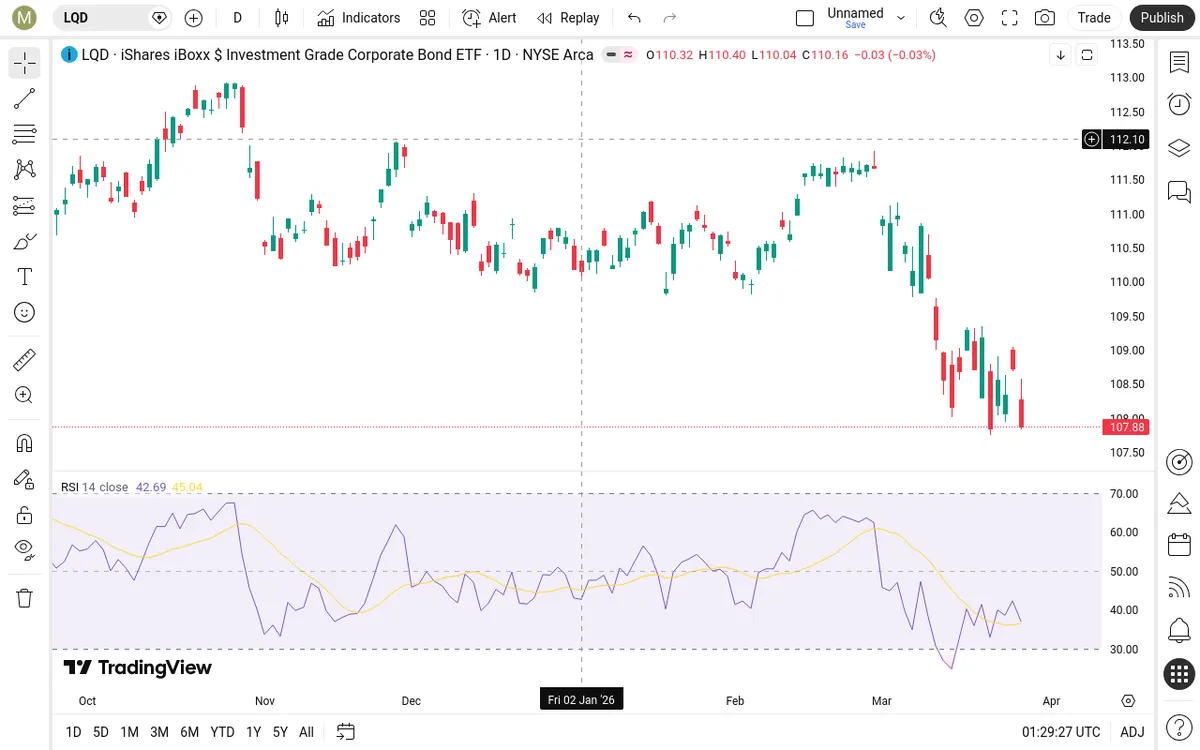Open timezone menu at 01:29:27 UTC
Viewport: 1200px width, 750px height.
point(1061,732)
